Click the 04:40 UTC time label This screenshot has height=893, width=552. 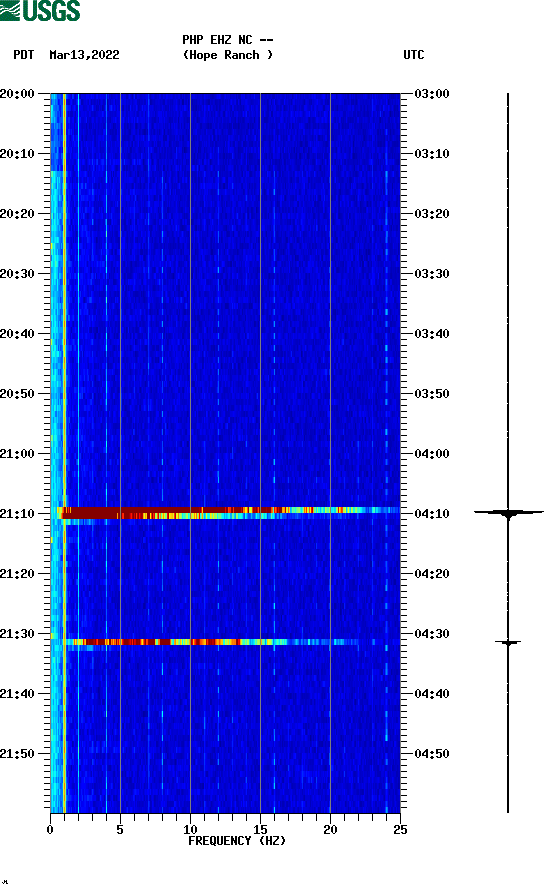pyautogui.click(x=432, y=694)
